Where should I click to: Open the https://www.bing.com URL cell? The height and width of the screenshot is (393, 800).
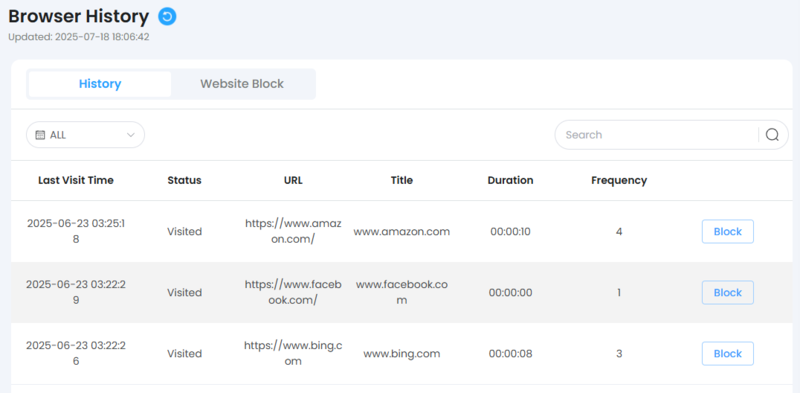(x=293, y=353)
